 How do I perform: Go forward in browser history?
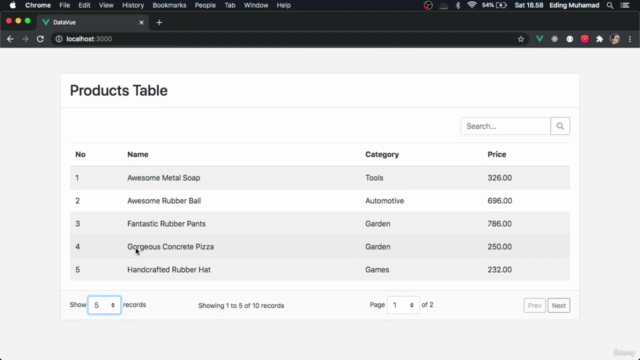[25, 39]
